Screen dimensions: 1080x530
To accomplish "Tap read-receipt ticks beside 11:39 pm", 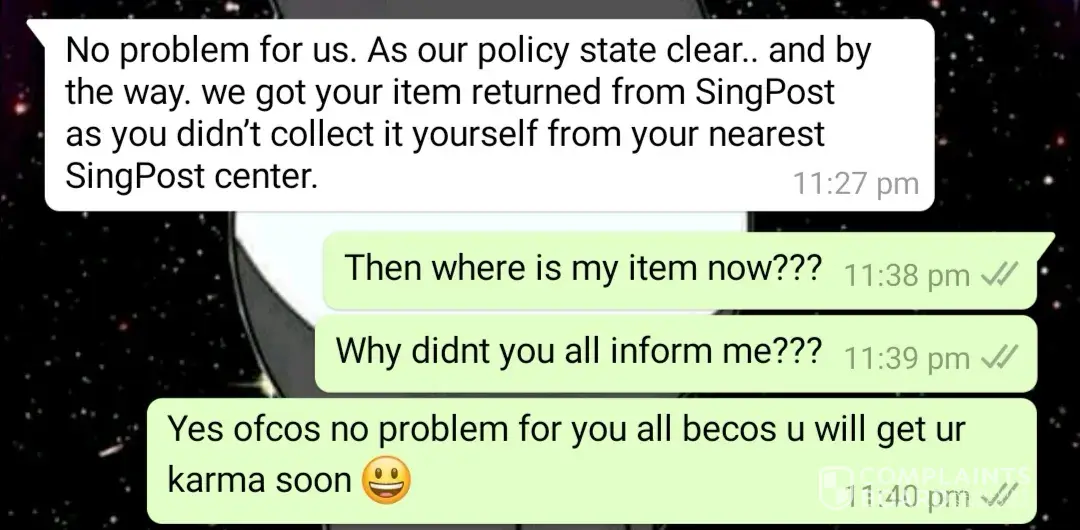I will point(999,358).
